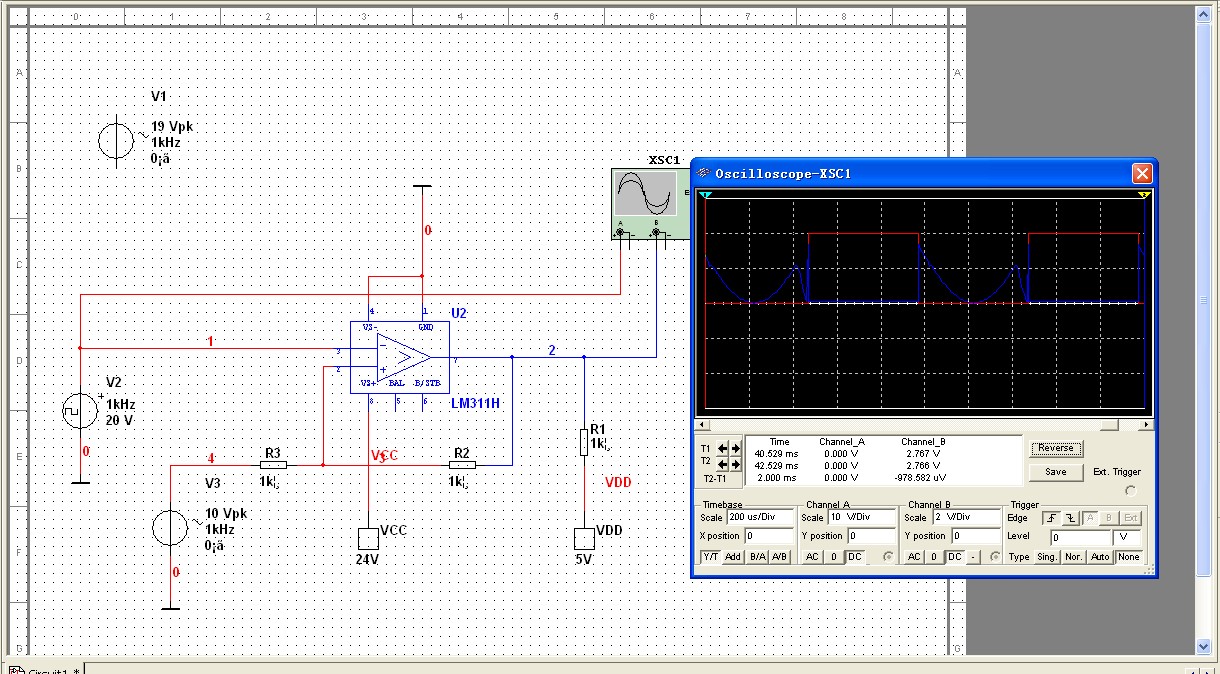Set trigger to falling edge
Viewport: 1220px width, 674px height.
[1071, 518]
